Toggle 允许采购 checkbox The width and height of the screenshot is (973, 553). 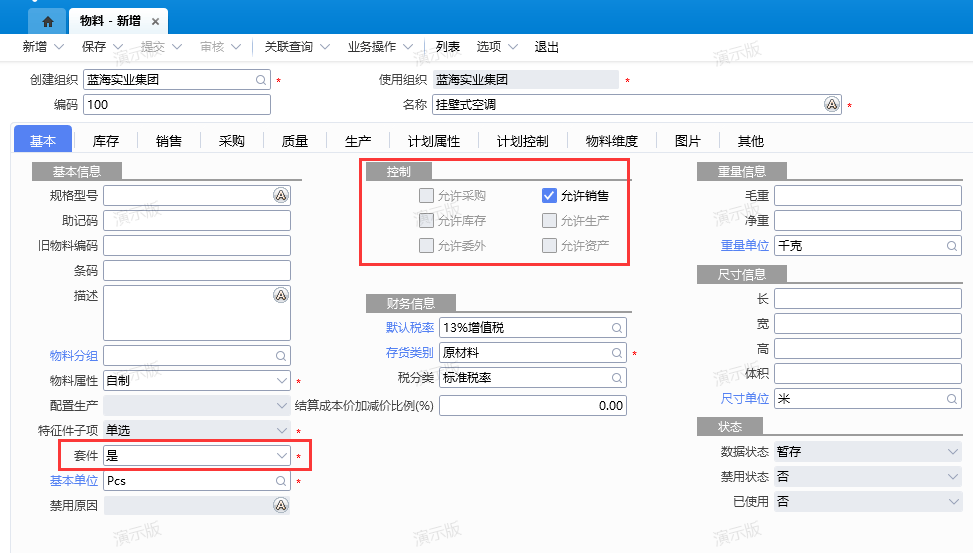426,196
